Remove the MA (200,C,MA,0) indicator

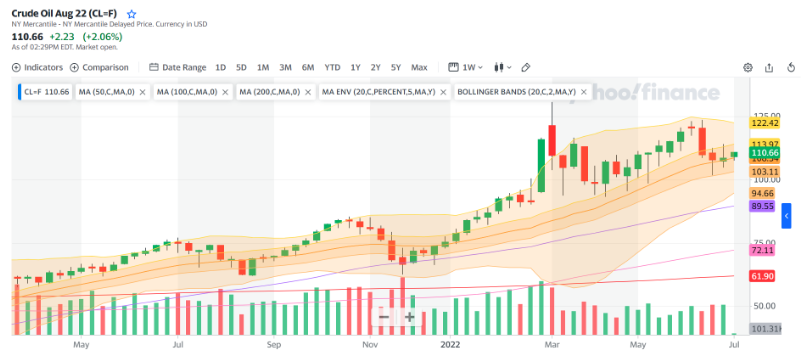pos(308,92)
